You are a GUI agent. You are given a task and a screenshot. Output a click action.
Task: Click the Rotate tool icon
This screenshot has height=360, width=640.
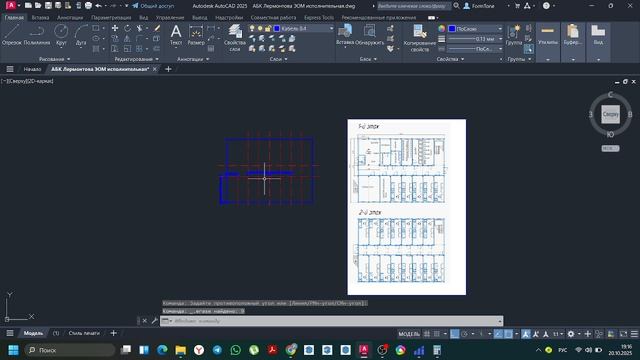coord(127,28)
